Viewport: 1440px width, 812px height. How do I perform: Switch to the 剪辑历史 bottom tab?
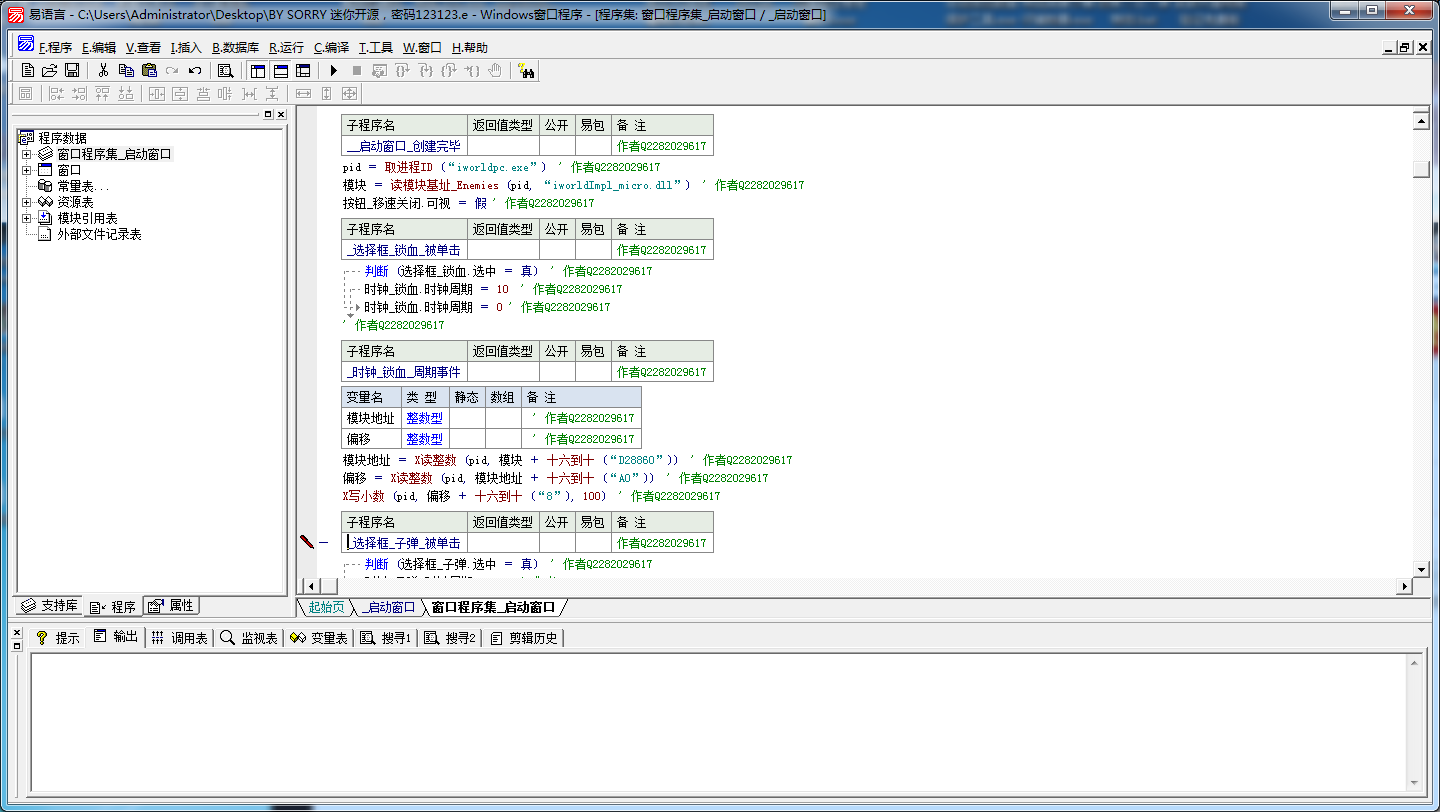coord(524,638)
